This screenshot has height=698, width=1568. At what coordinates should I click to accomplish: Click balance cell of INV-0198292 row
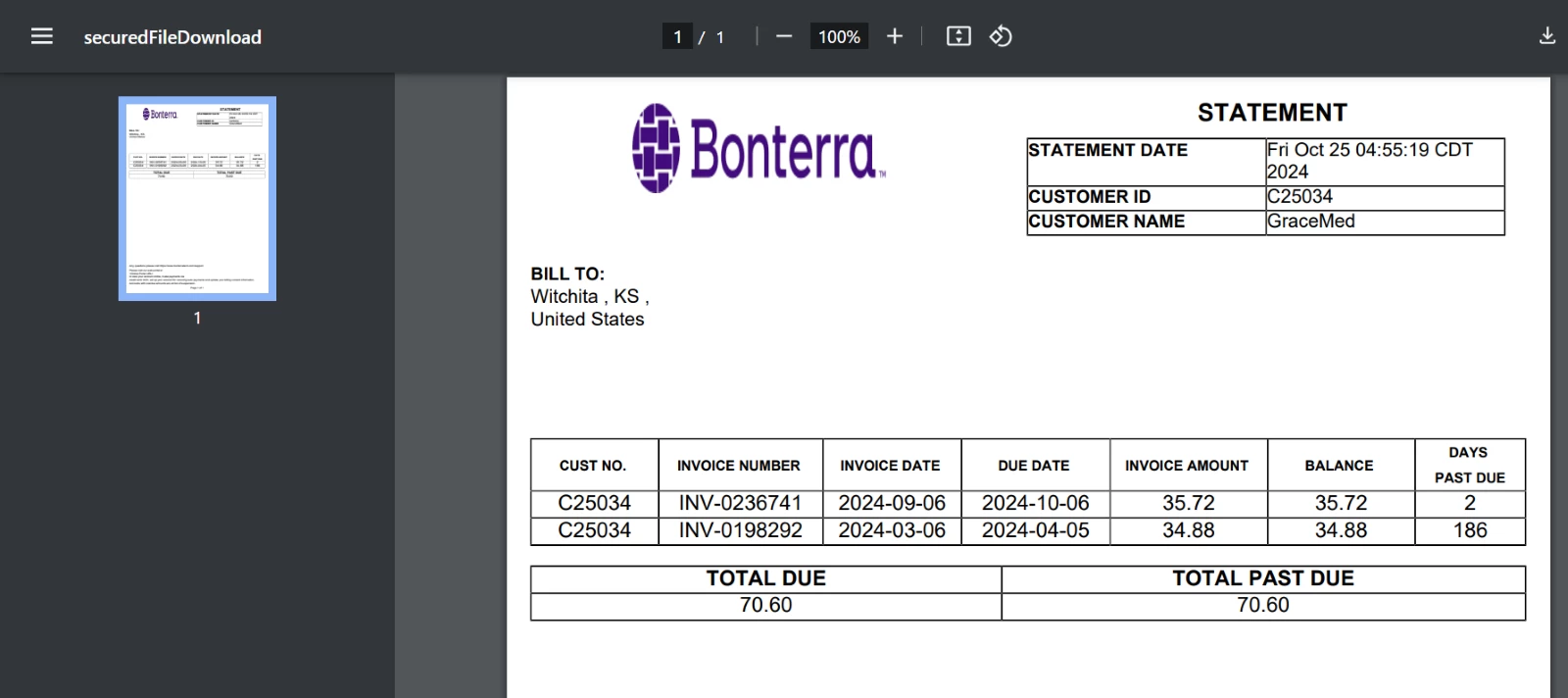point(1341,530)
